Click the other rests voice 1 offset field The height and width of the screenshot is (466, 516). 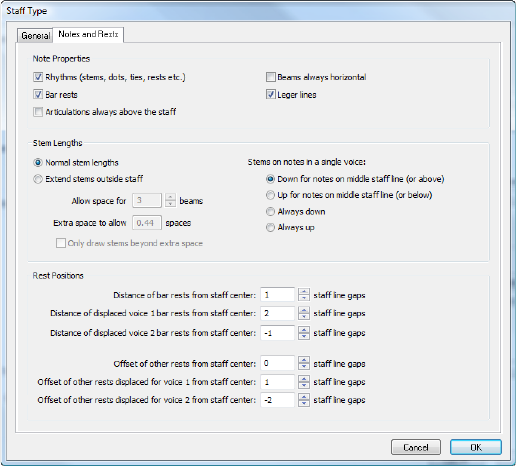(x=277, y=382)
